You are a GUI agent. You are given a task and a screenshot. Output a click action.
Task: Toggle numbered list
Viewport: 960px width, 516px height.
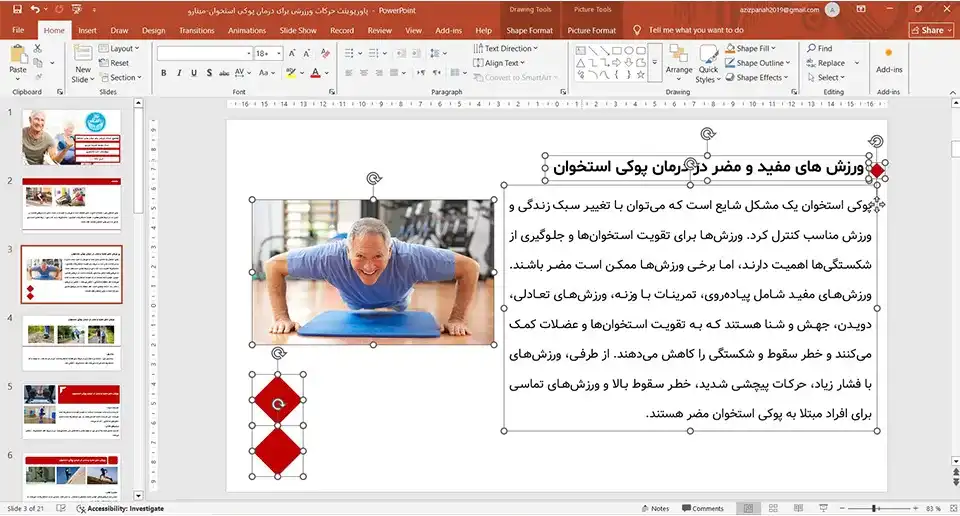(373, 53)
